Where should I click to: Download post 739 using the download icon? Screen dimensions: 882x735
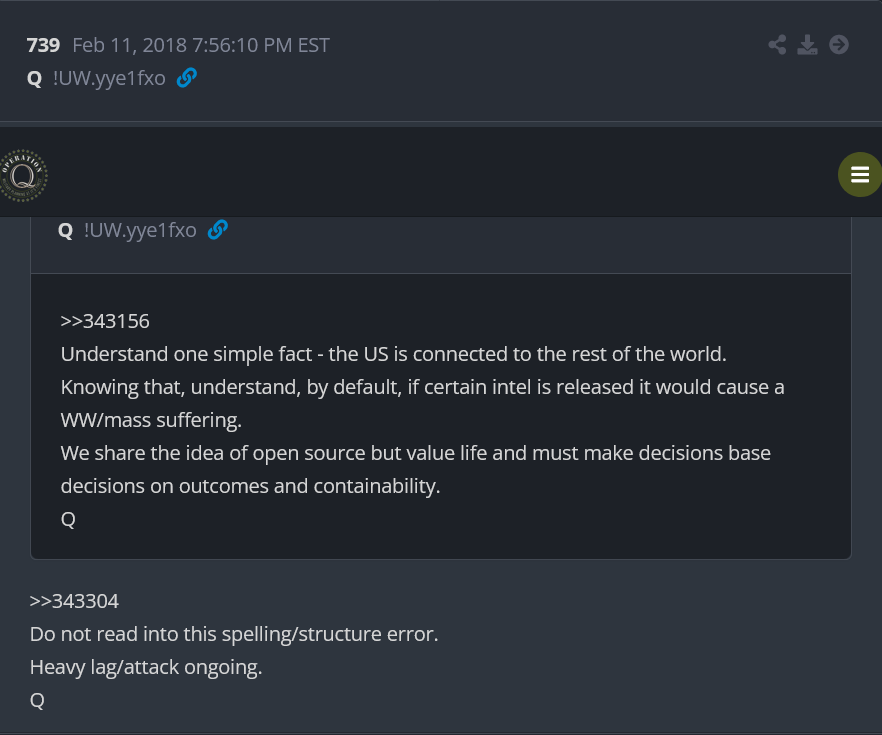[807, 45]
